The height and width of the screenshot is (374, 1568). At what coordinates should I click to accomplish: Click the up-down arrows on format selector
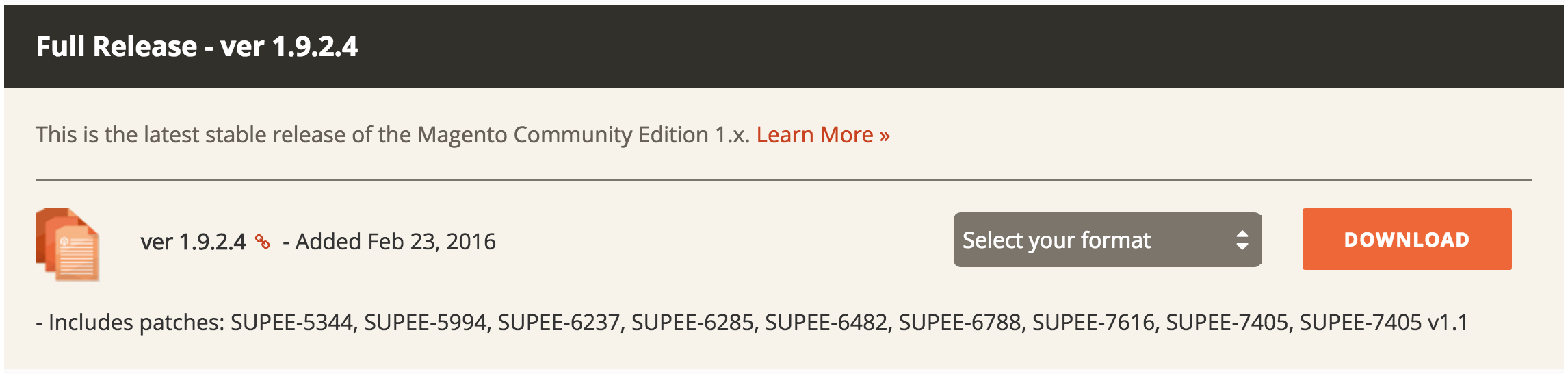click(1242, 240)
